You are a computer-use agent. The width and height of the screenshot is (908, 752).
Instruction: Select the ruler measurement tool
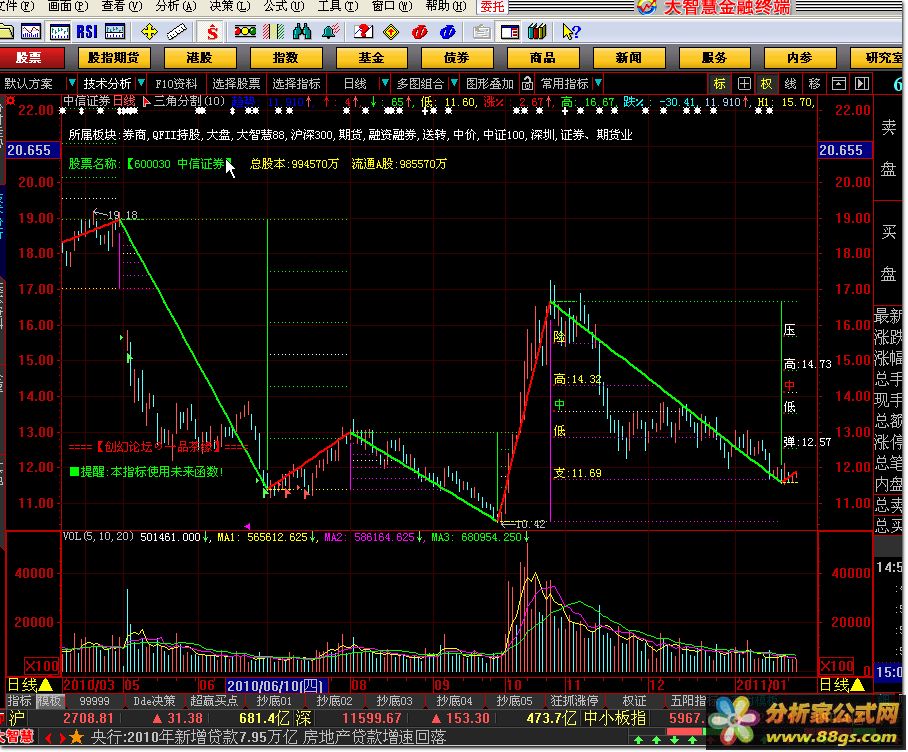pyautogui.click(x=177, y=31)
